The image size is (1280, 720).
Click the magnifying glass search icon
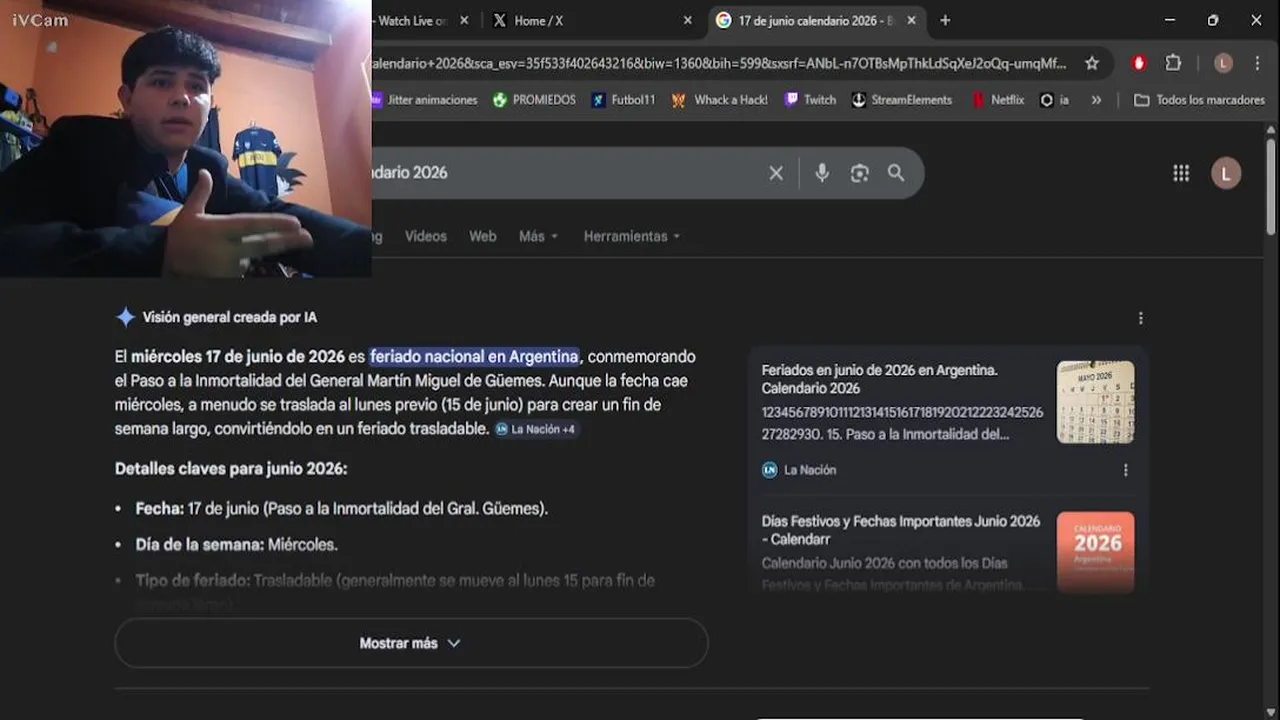(x=896, y=173)
